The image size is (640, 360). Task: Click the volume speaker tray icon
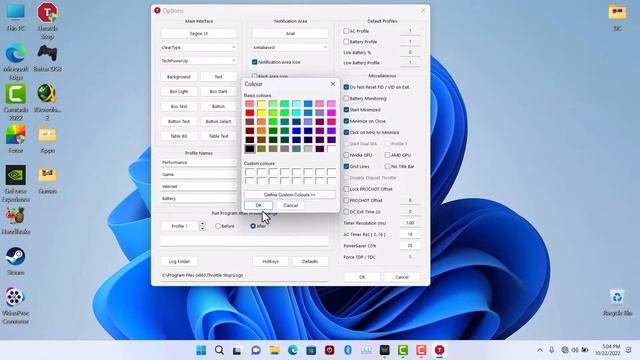[575, 350]
